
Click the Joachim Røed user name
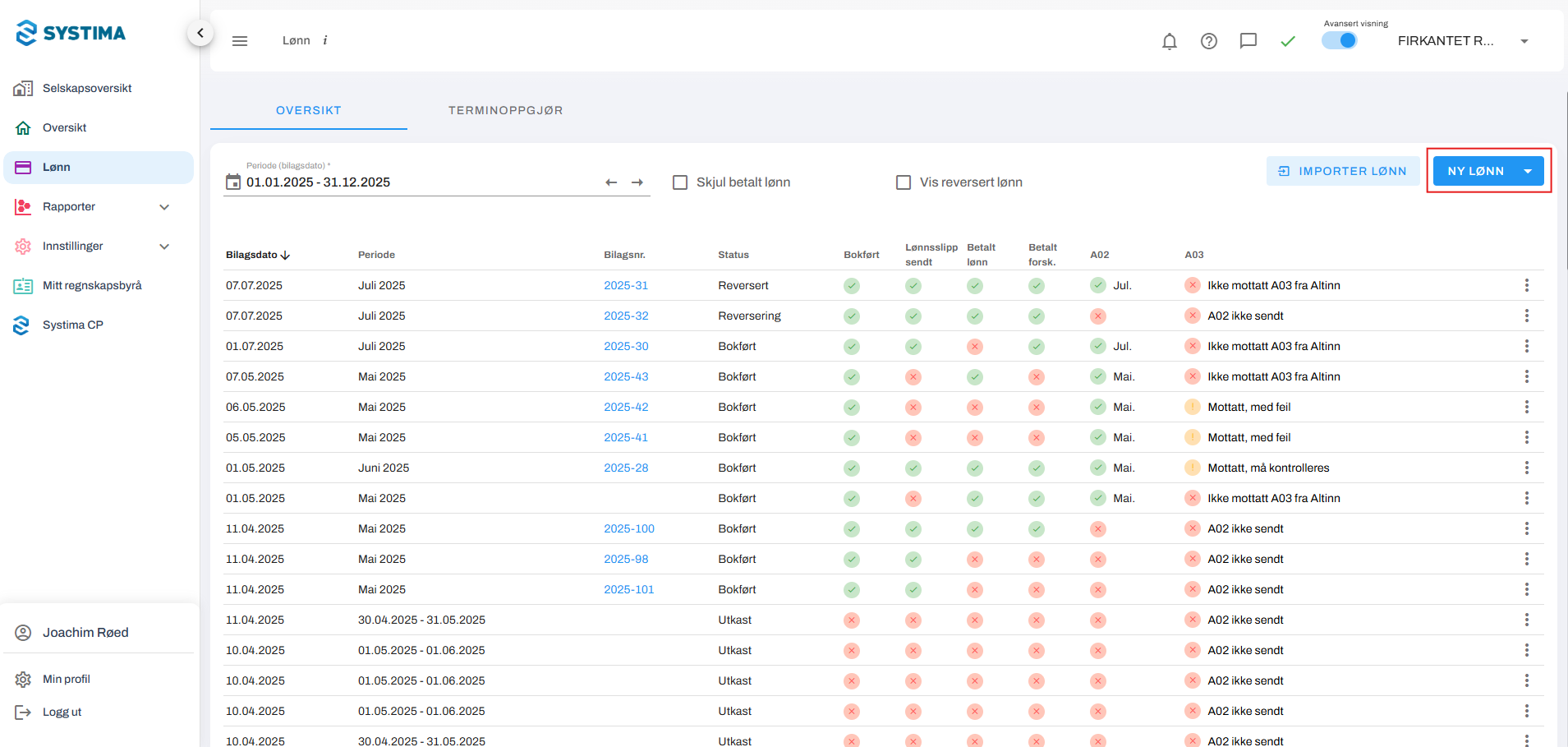click(x=85, y=632)
